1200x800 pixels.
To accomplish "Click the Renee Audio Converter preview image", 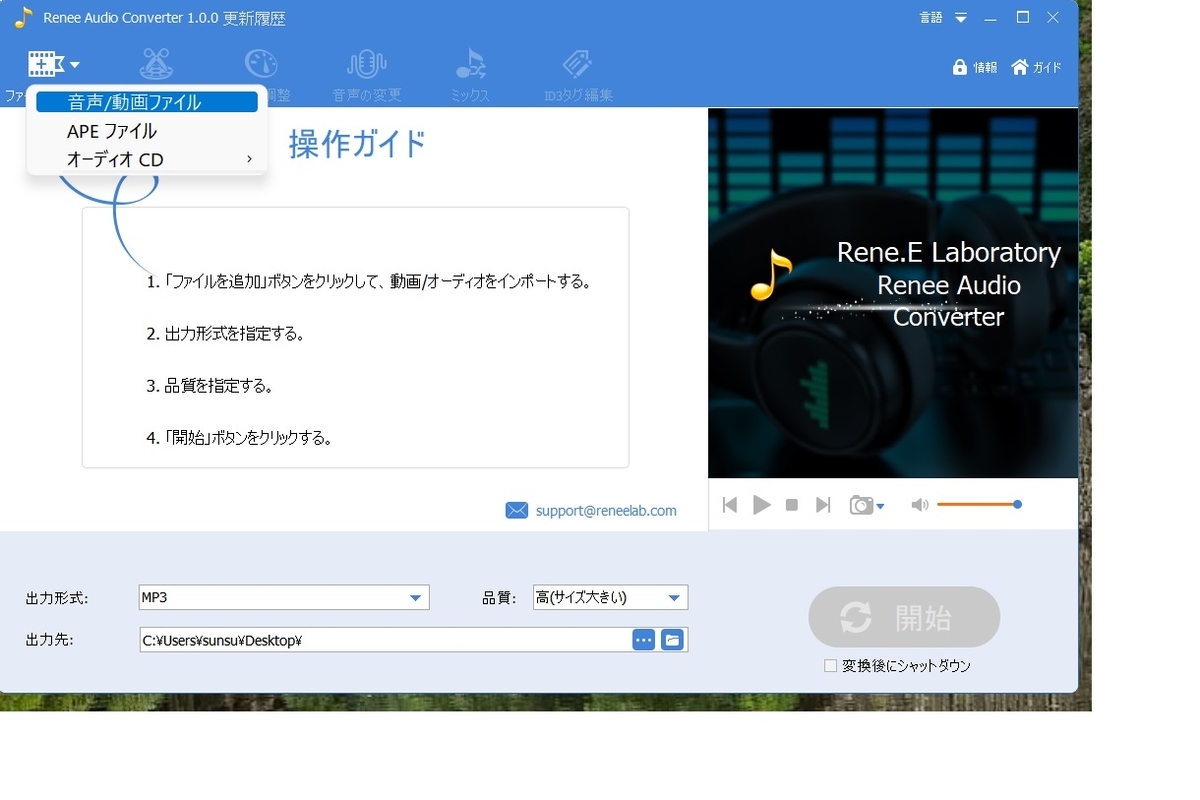I will click(893, 293).
